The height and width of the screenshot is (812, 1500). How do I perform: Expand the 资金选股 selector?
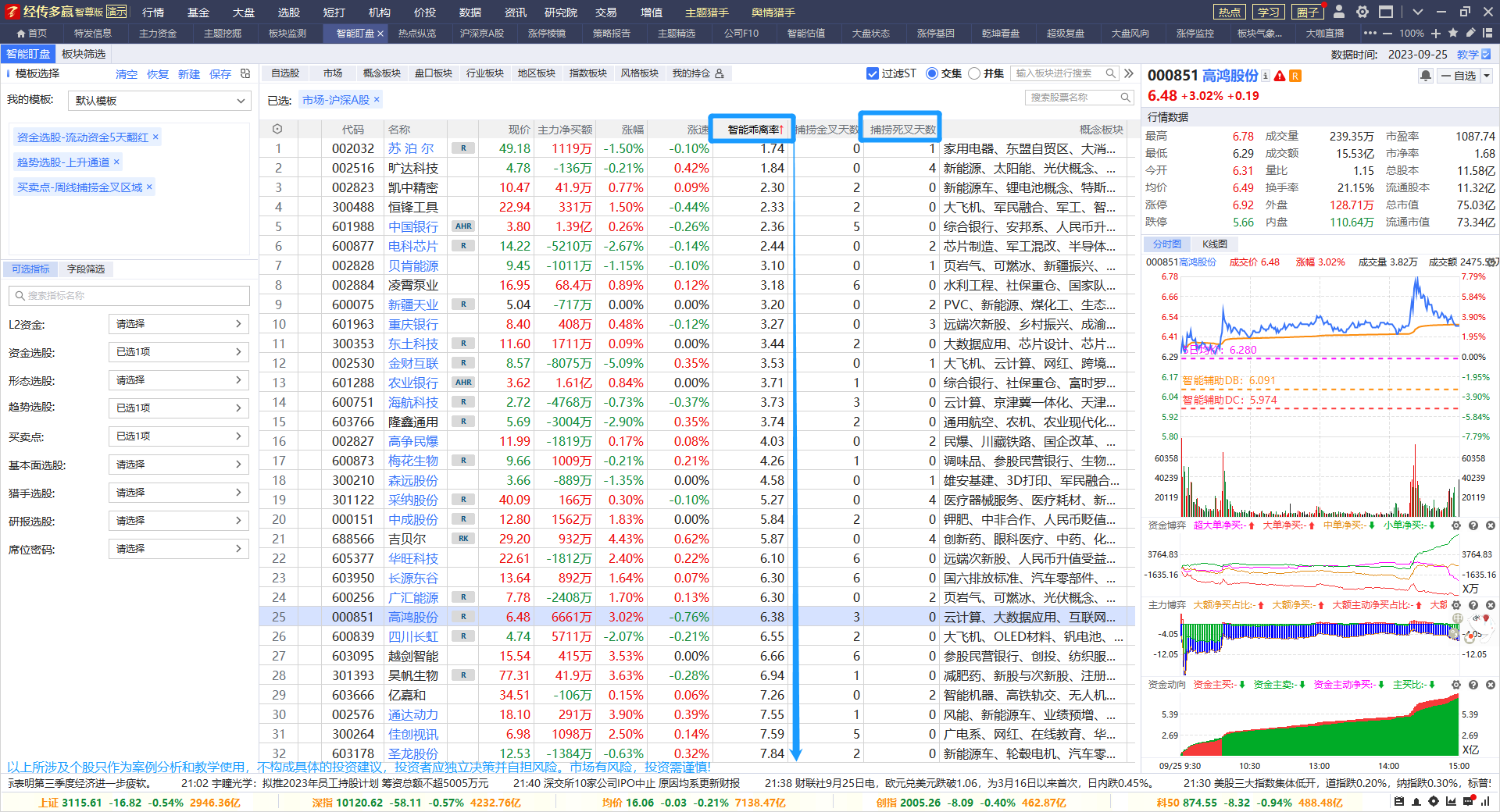point(178,352)
